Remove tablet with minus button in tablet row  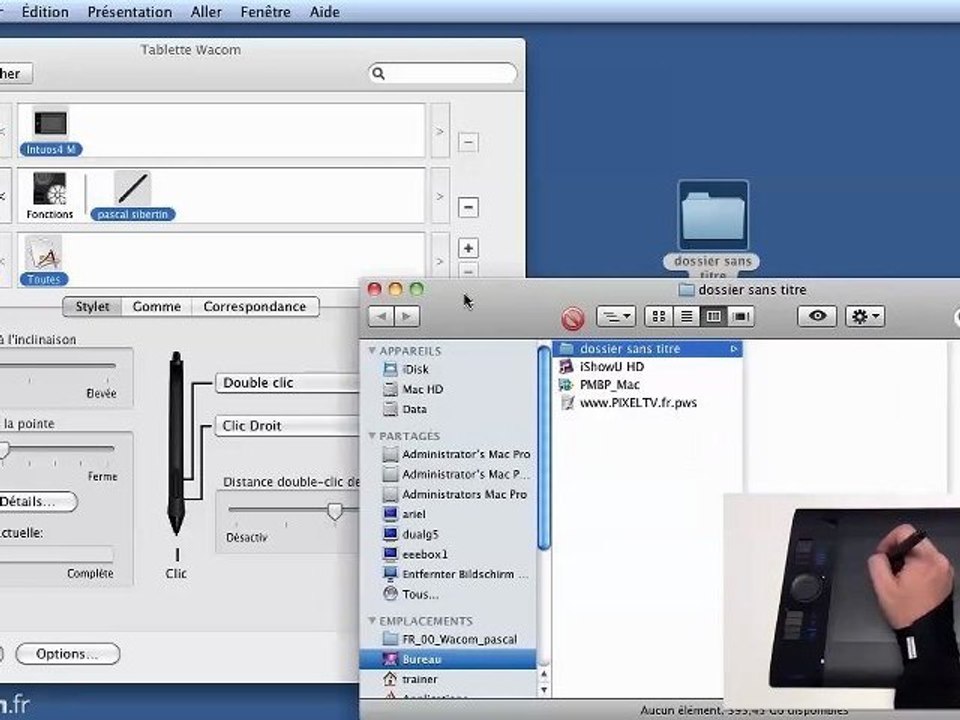pyautogui.click(x=468, y=142)
